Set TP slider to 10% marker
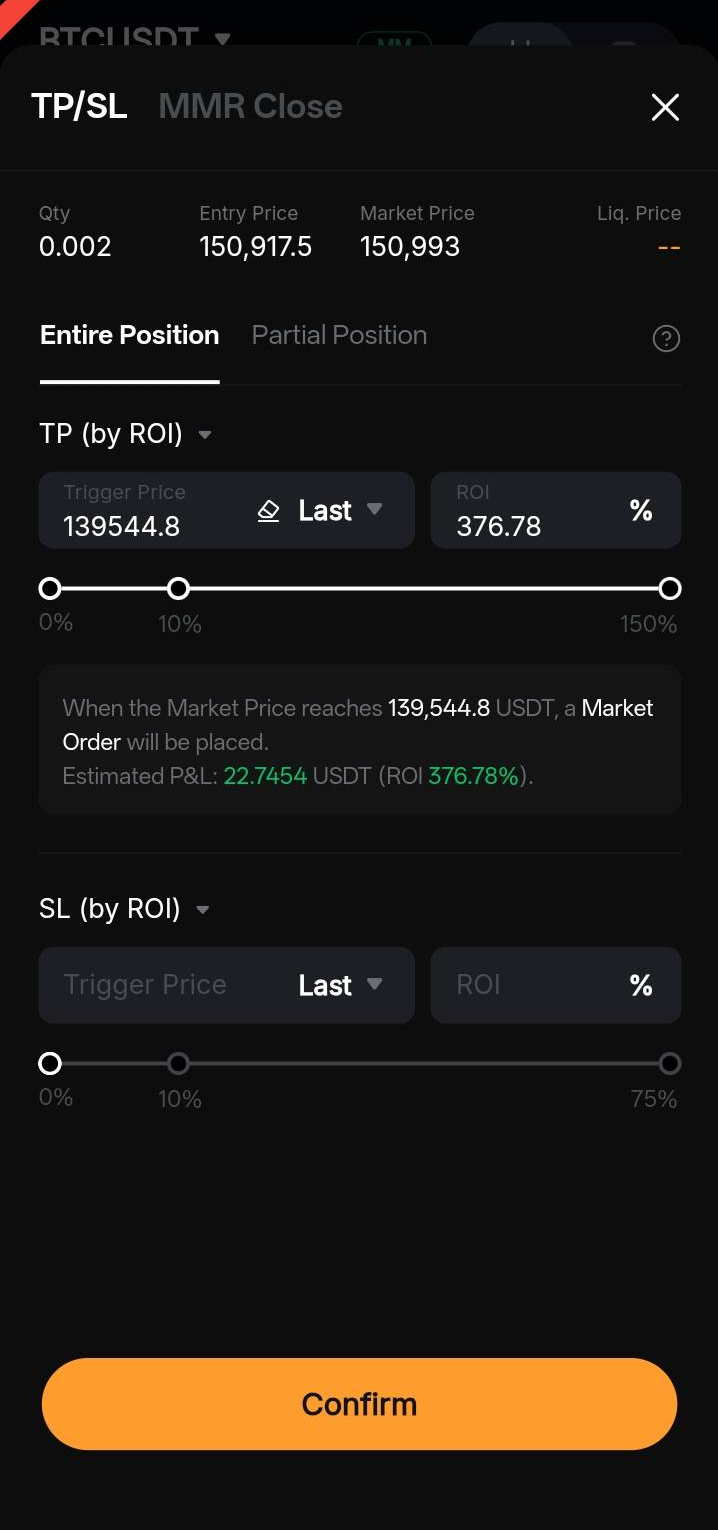Viewport: 718px width, 1530px height. 178,588
